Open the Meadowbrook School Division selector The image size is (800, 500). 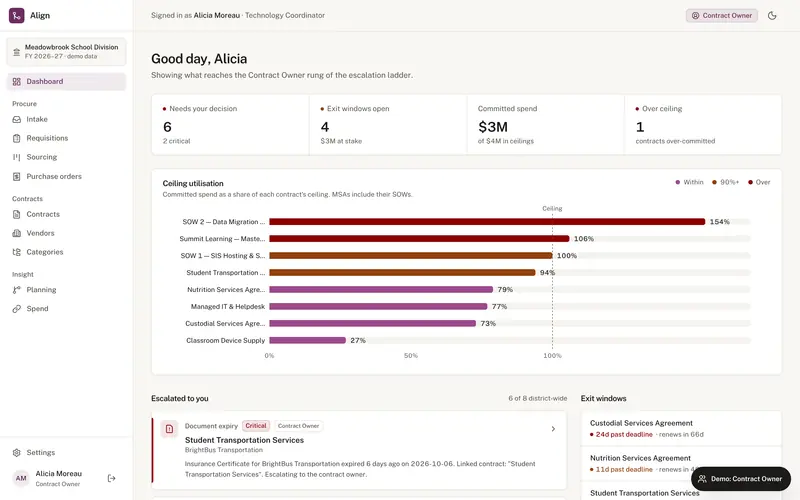pos(66,52)
